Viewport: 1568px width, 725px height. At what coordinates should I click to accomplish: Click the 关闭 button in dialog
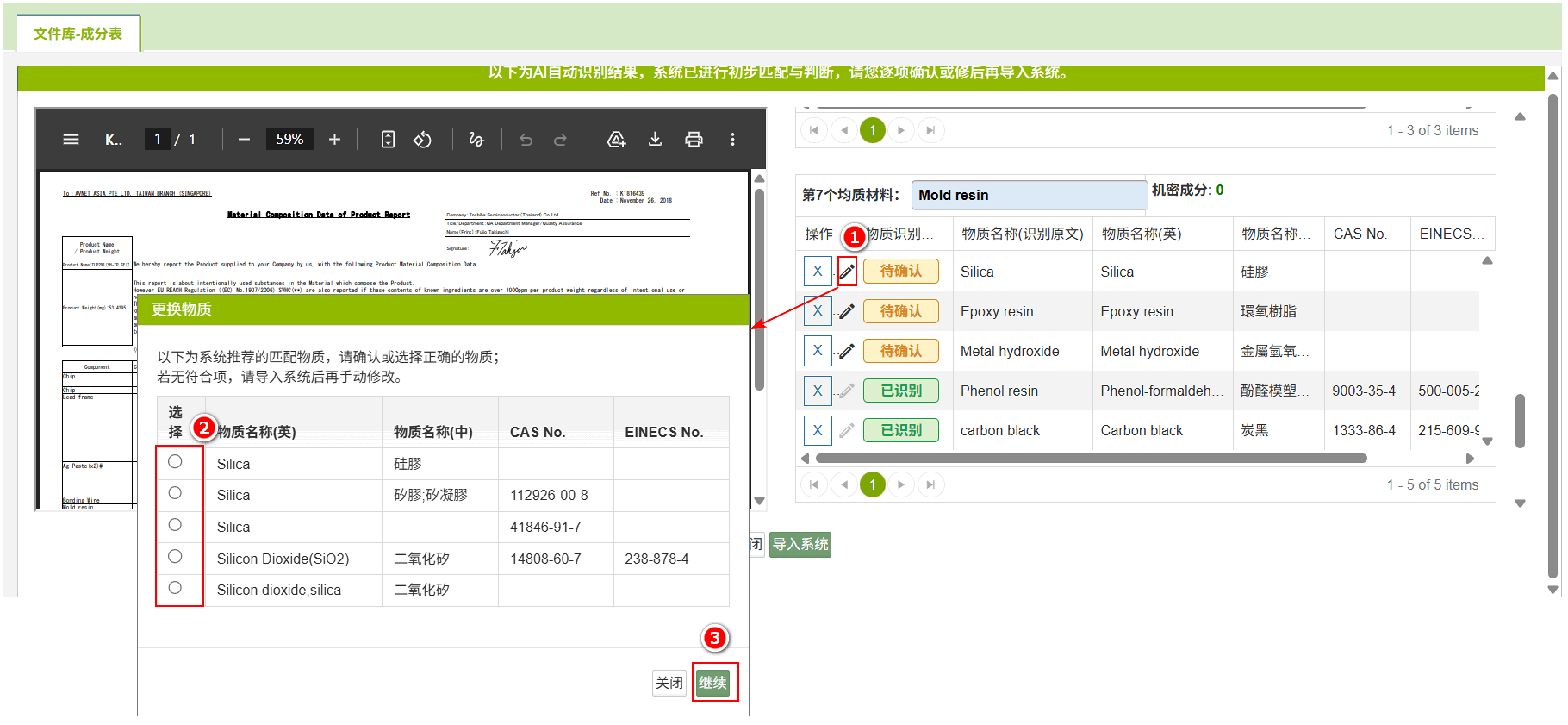669,683
